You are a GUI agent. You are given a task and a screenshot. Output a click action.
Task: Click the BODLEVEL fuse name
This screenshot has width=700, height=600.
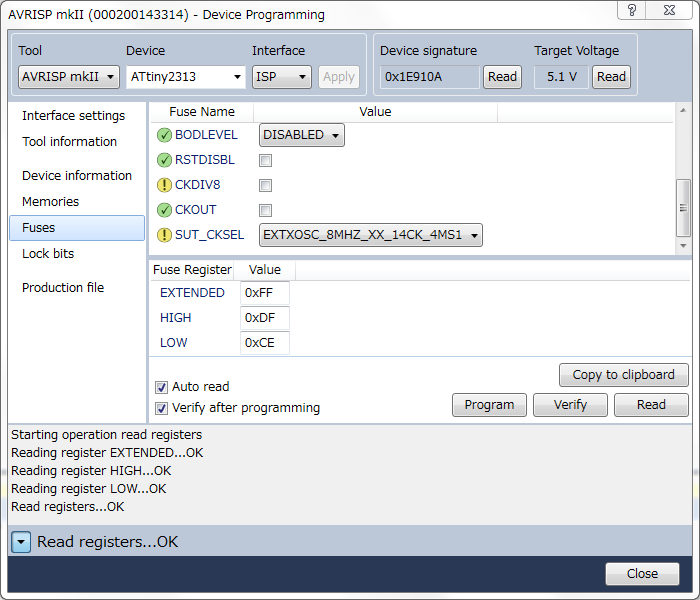pos(206,135)
